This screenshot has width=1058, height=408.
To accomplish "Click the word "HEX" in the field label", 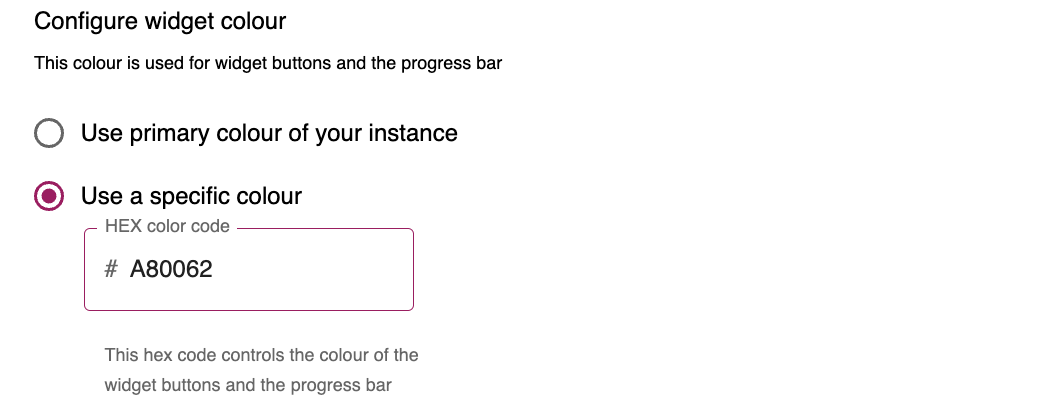I will 123,227.
